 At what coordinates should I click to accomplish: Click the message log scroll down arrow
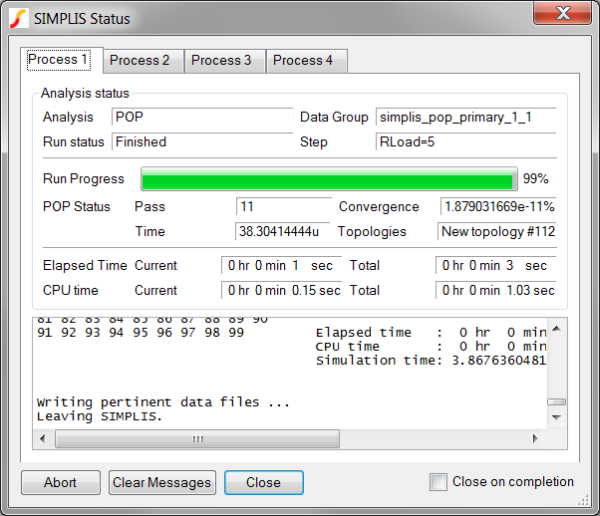(x=557, y=417)
